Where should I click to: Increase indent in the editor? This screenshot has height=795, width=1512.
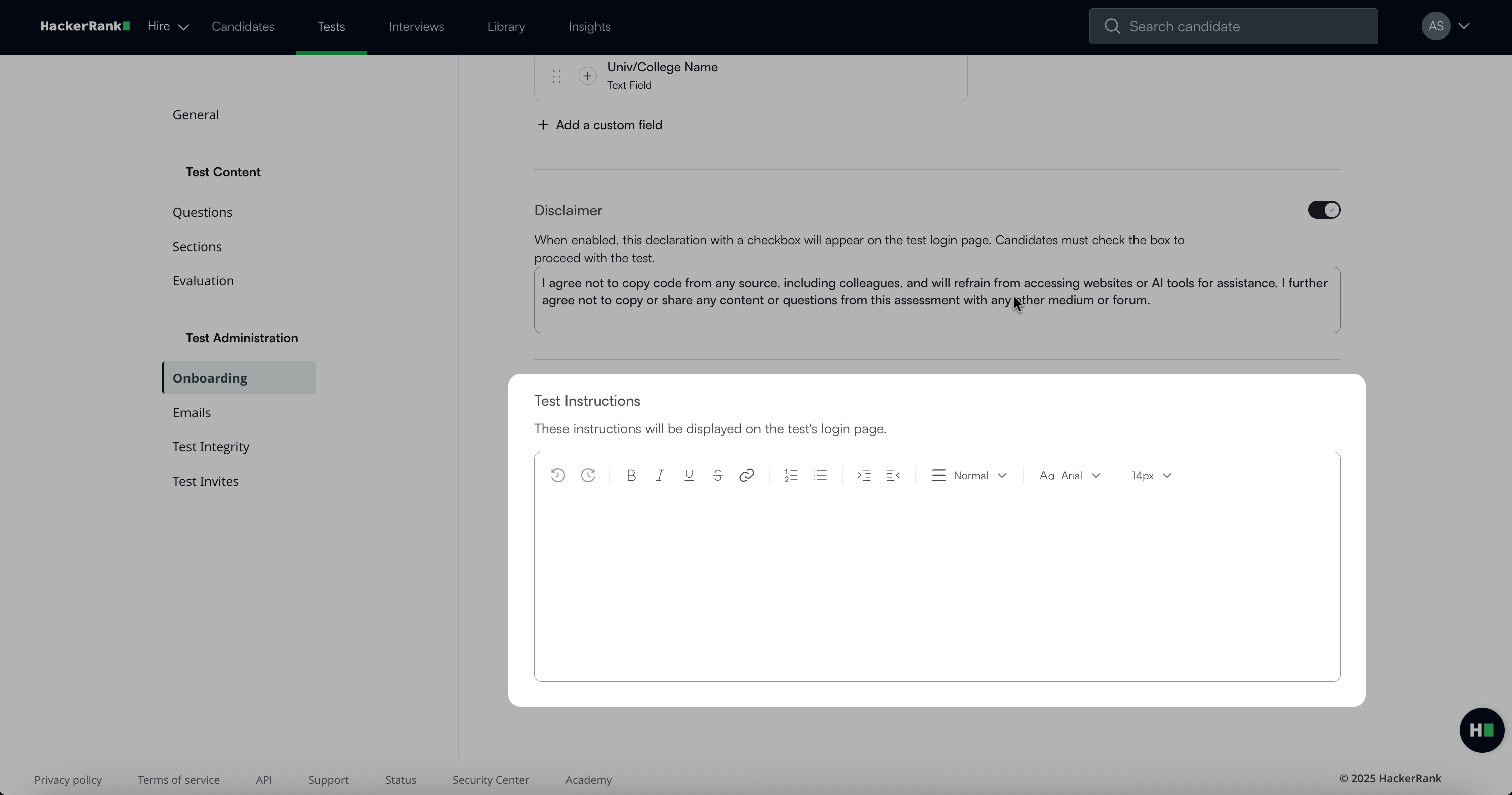click(863, 475)
